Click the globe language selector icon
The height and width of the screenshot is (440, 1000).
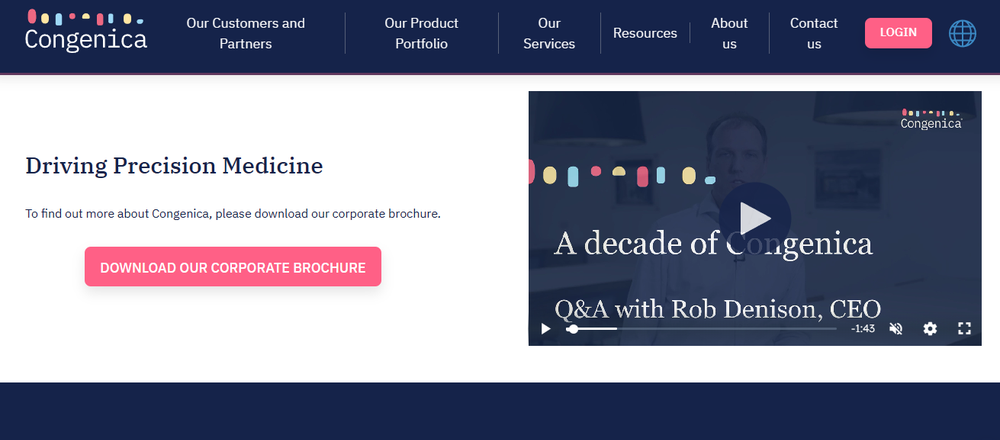click(x=962, y=33)
